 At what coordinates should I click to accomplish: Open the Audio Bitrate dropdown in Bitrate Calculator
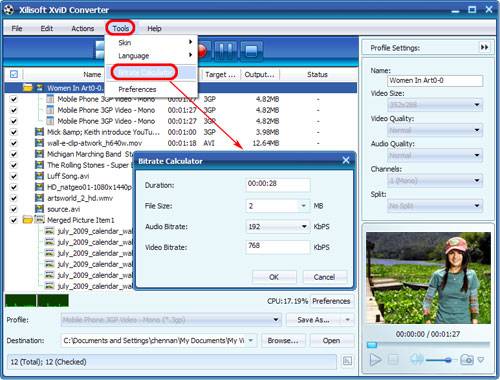[304, 227]
